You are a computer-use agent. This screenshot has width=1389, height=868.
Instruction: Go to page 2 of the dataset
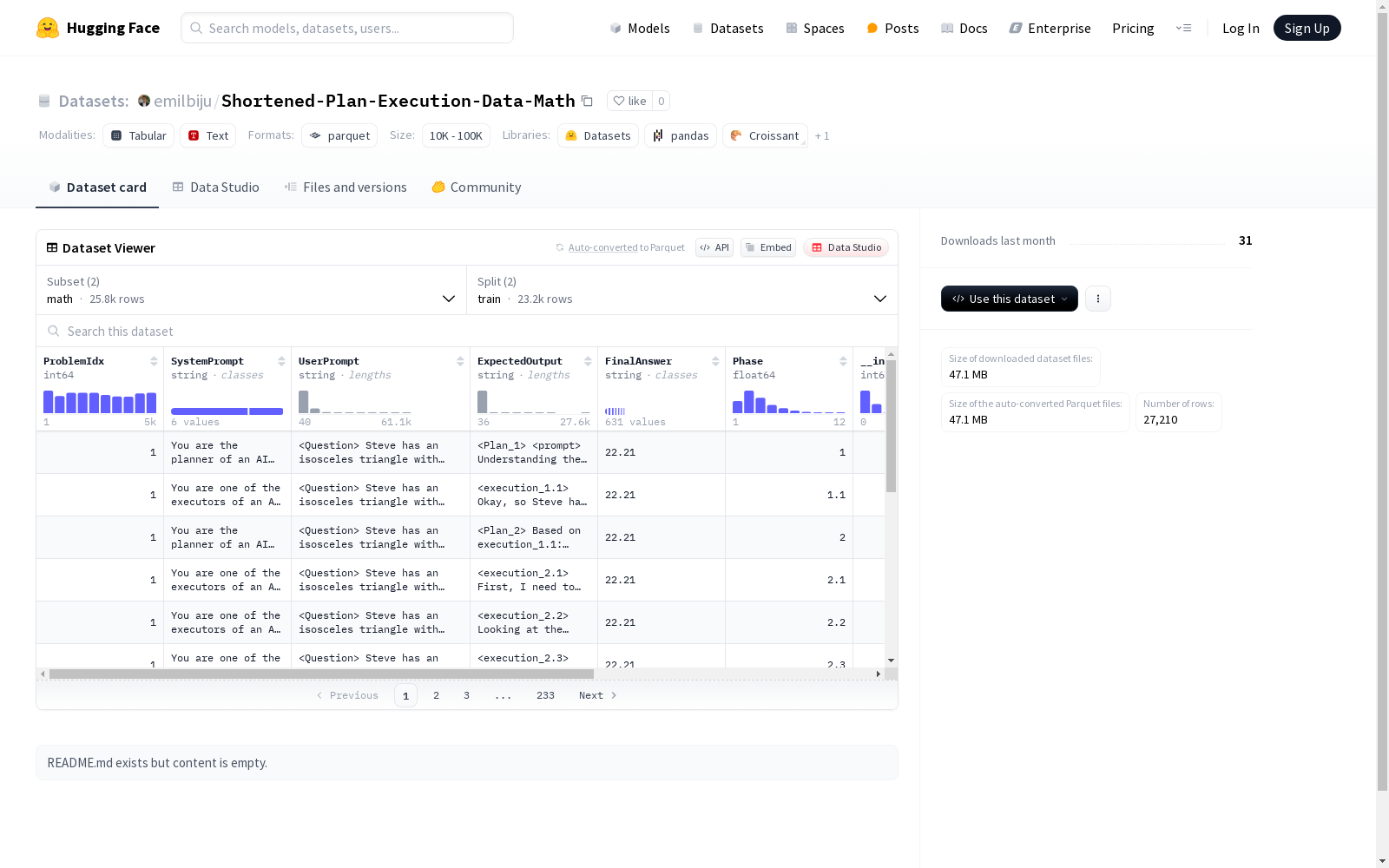point(436,695)
